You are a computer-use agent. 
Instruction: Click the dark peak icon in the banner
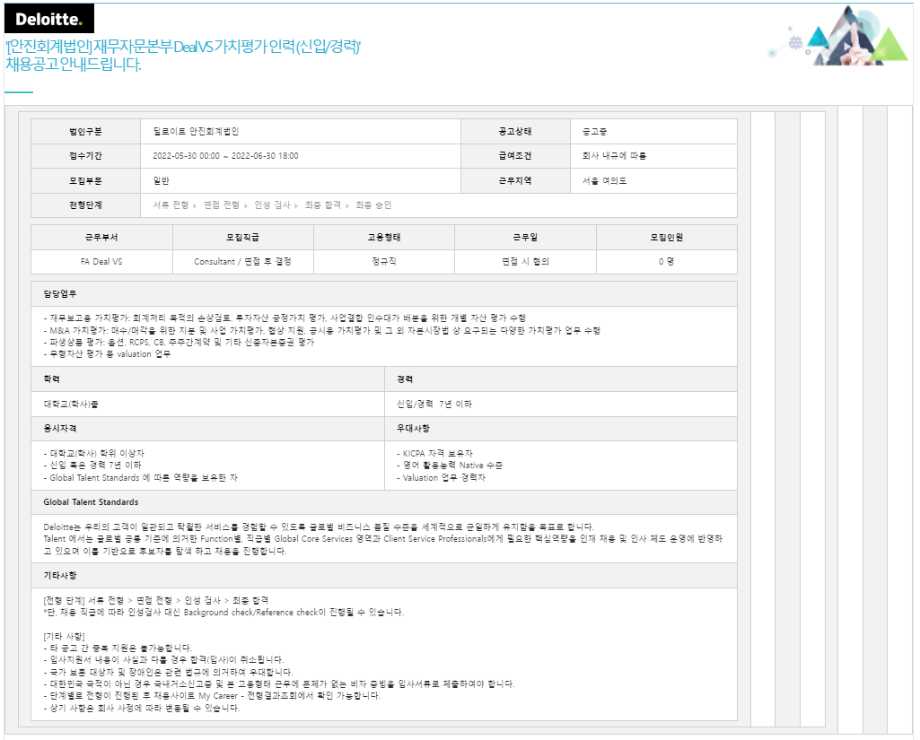click(848, 12)
